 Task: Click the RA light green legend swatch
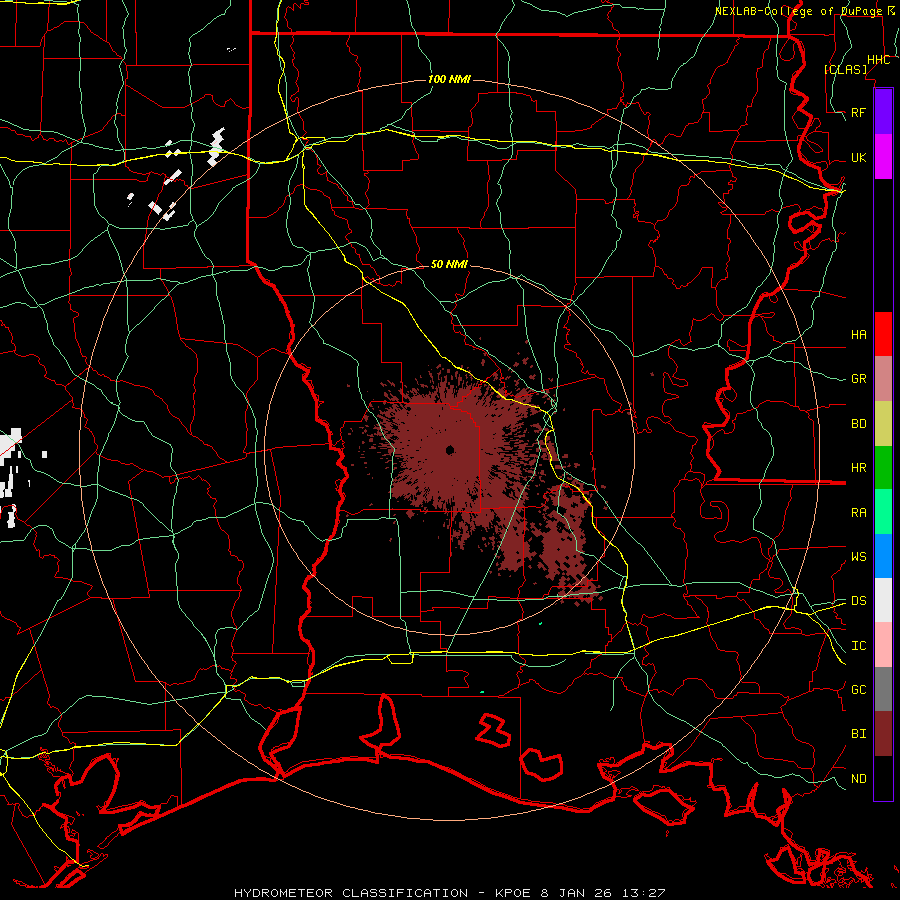tap(883, 512)
